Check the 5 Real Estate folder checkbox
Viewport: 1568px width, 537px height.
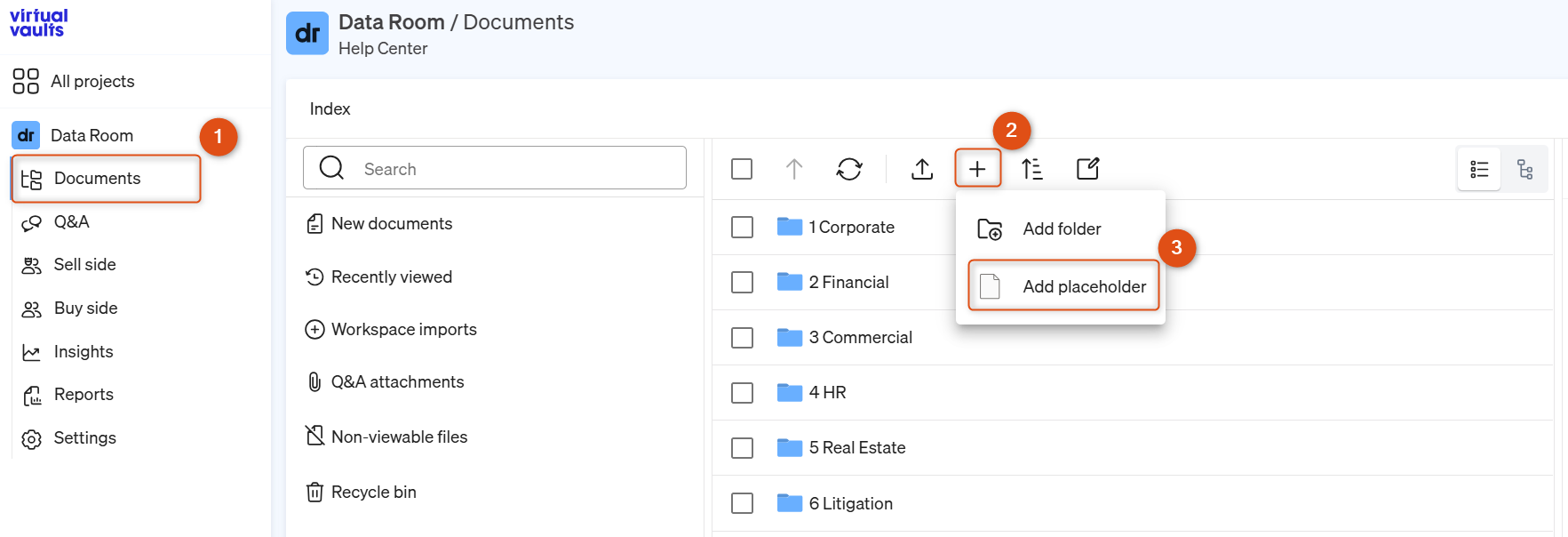pos(742,448)
